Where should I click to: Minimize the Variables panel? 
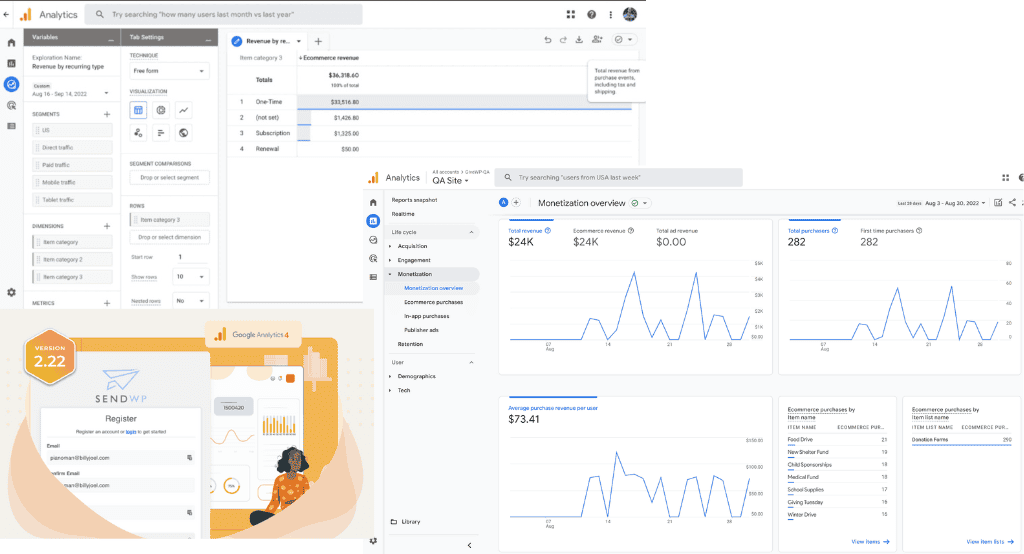(111, 38)
